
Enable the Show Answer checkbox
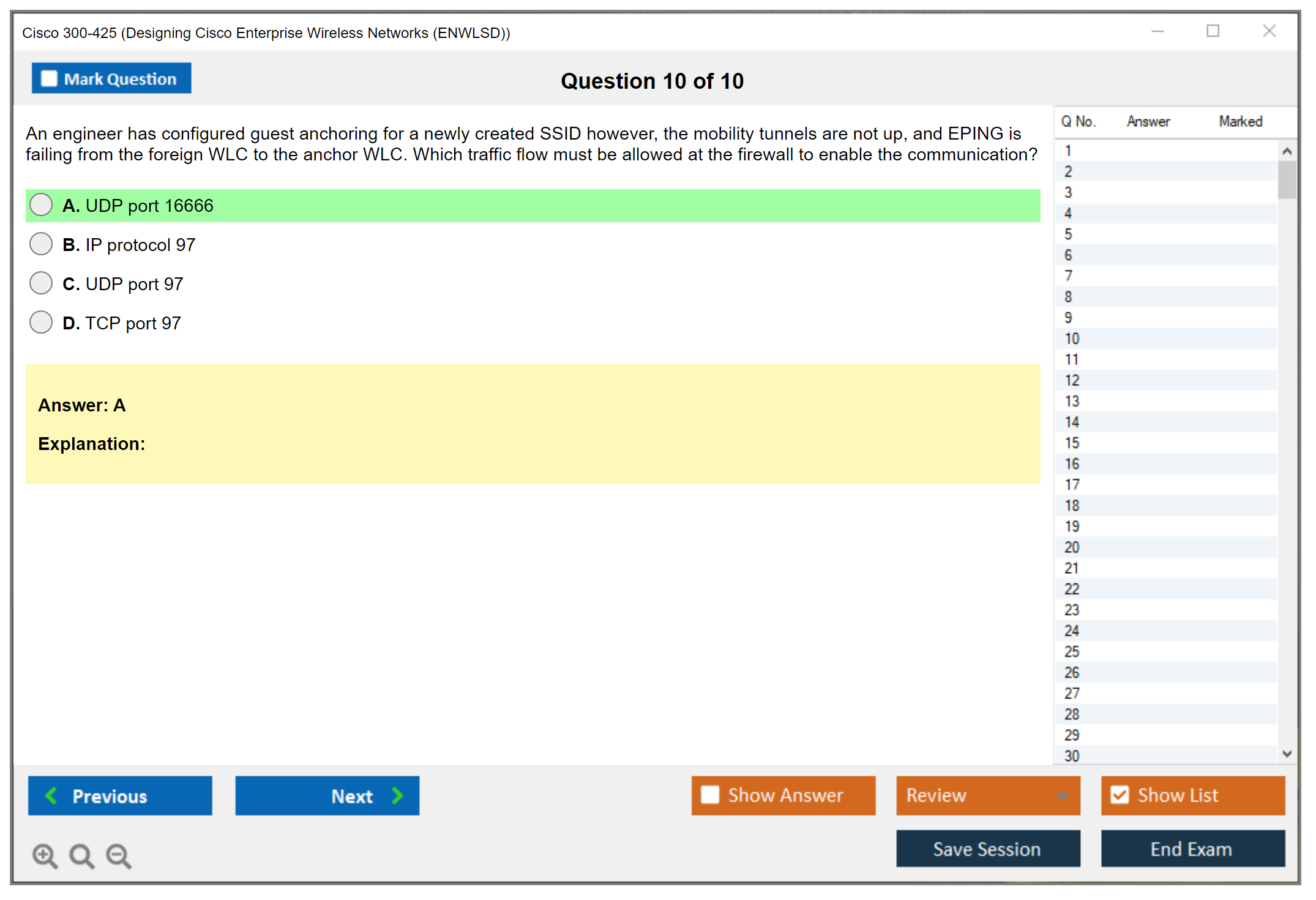[x=710, y=795]
